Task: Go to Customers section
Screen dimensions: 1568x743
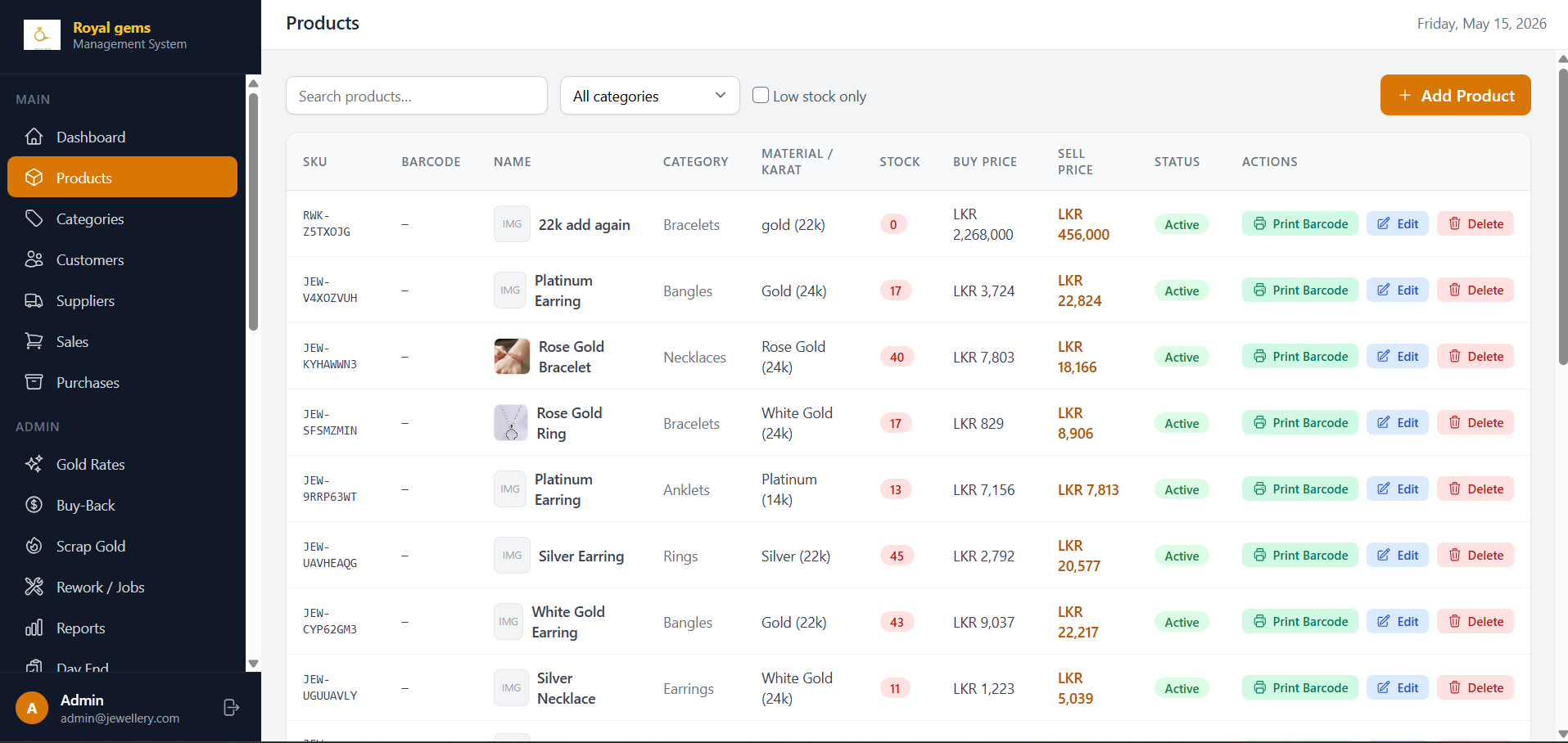Action: tap(122, 259)
